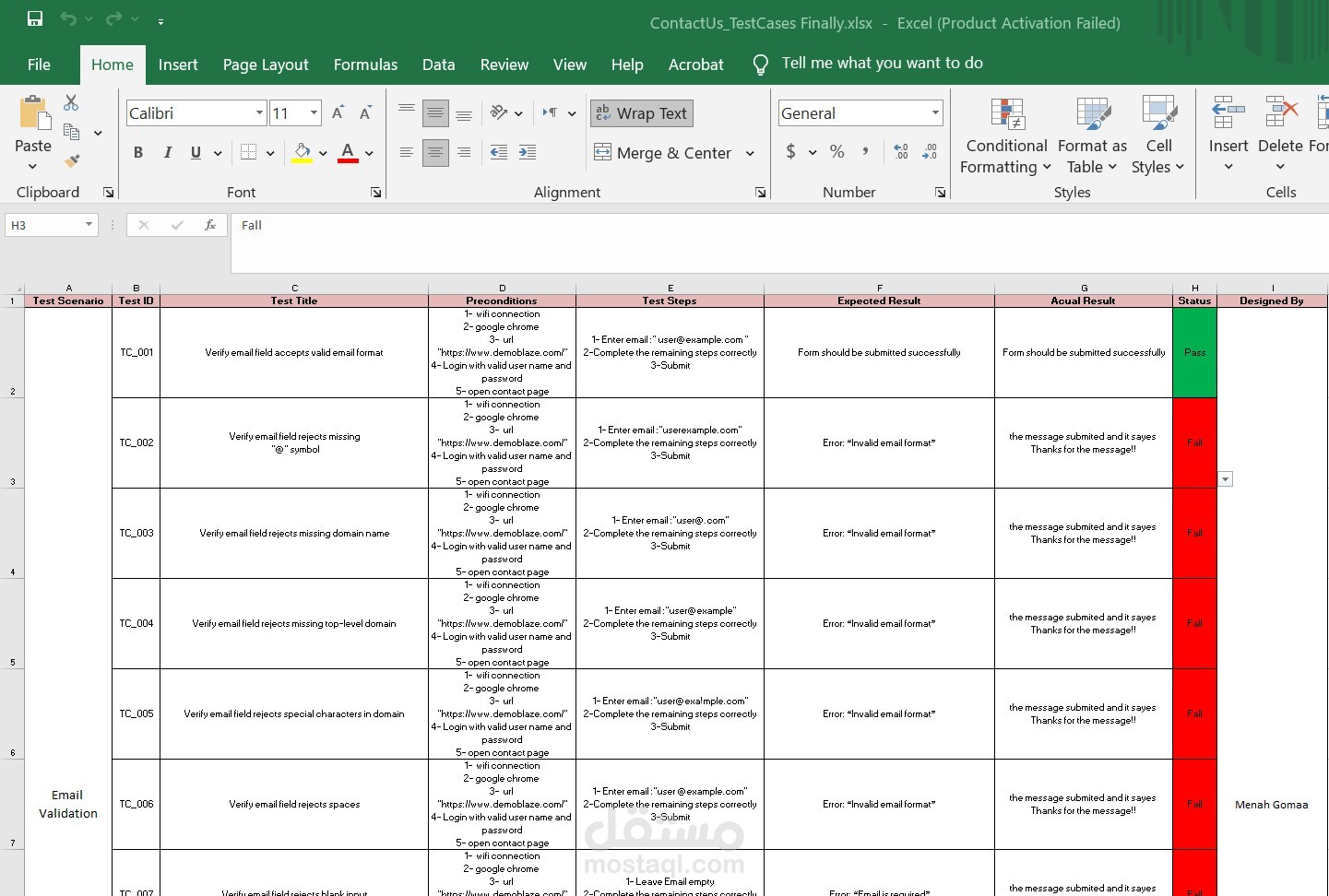Toggle Bold formatting
This screenshot has width=1329, height=896.
point(138,152)
